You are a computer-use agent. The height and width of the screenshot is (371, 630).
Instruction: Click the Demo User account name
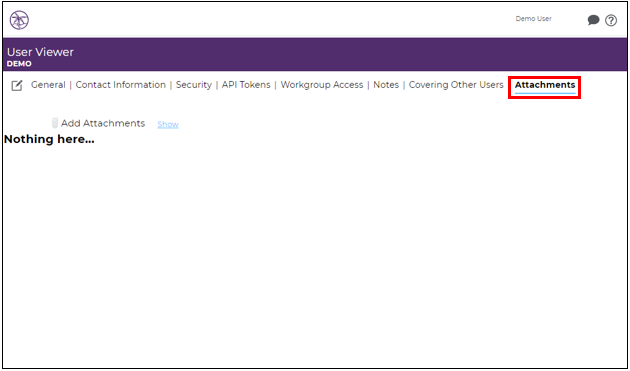click(x=534, y=18)
